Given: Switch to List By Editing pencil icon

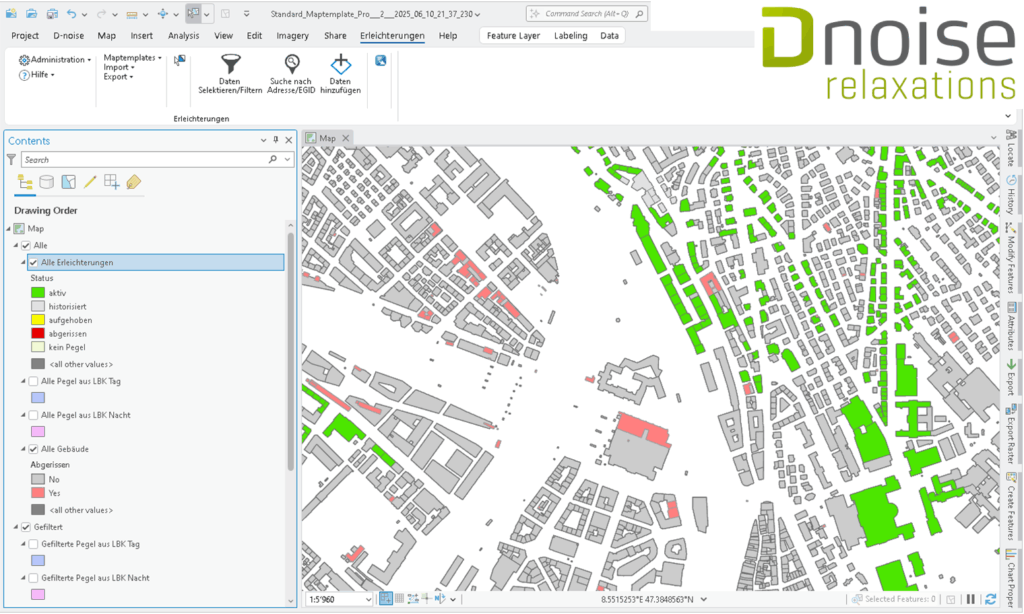Looking at the screenshot, I should pyautogui.click(x=90, y=182).
